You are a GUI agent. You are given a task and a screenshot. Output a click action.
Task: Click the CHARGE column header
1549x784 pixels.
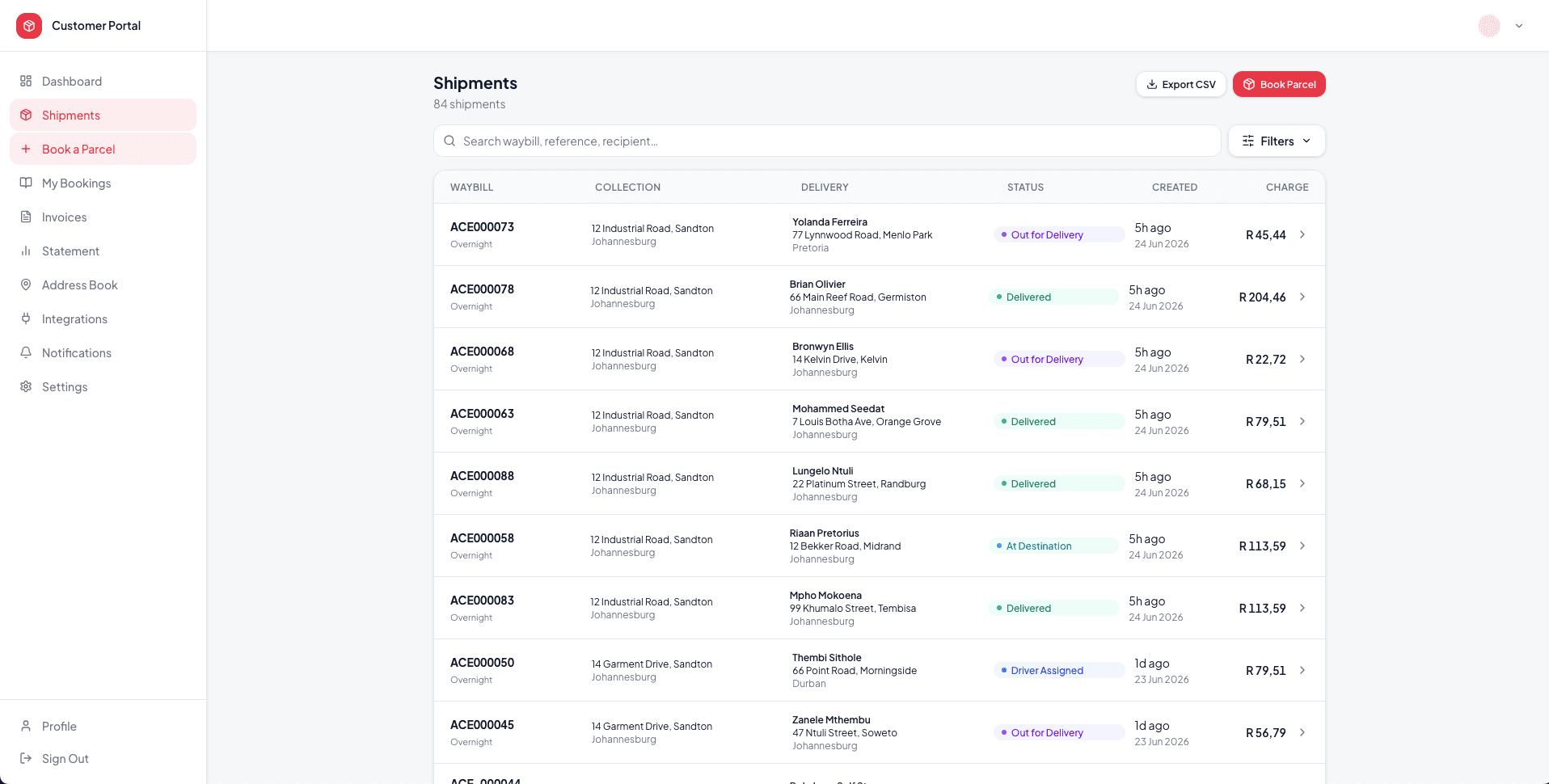pos(1287,187)
